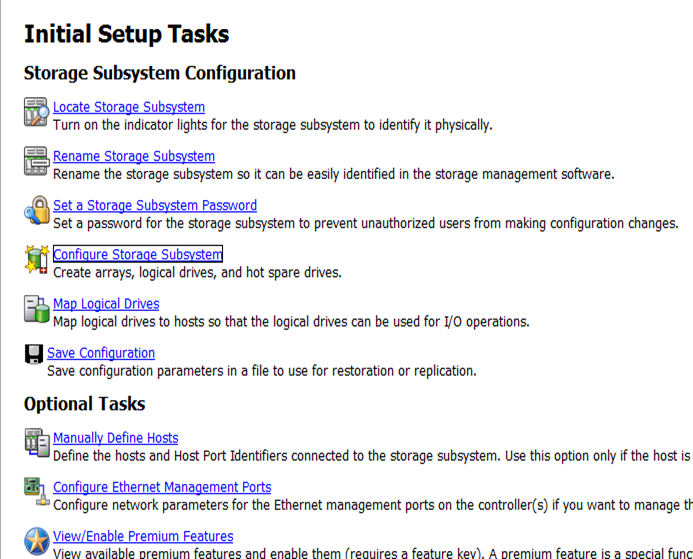This screenshot has height=559, width=693.
Task: Click the Storage Subsystem Configuration heading
Action: coord(160,73)
